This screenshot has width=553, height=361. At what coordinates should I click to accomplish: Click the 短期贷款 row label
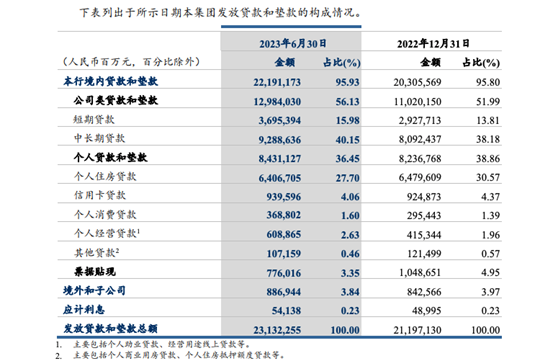tap(94, 120)
